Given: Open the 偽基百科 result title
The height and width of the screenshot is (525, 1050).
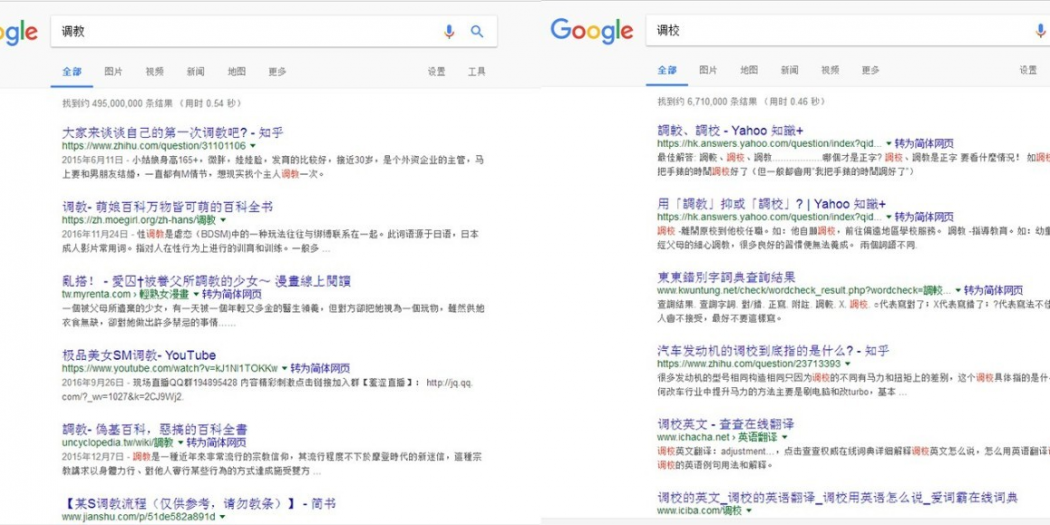Looking at the screenshot, I should pyautogui.click(x=155, y=429).
